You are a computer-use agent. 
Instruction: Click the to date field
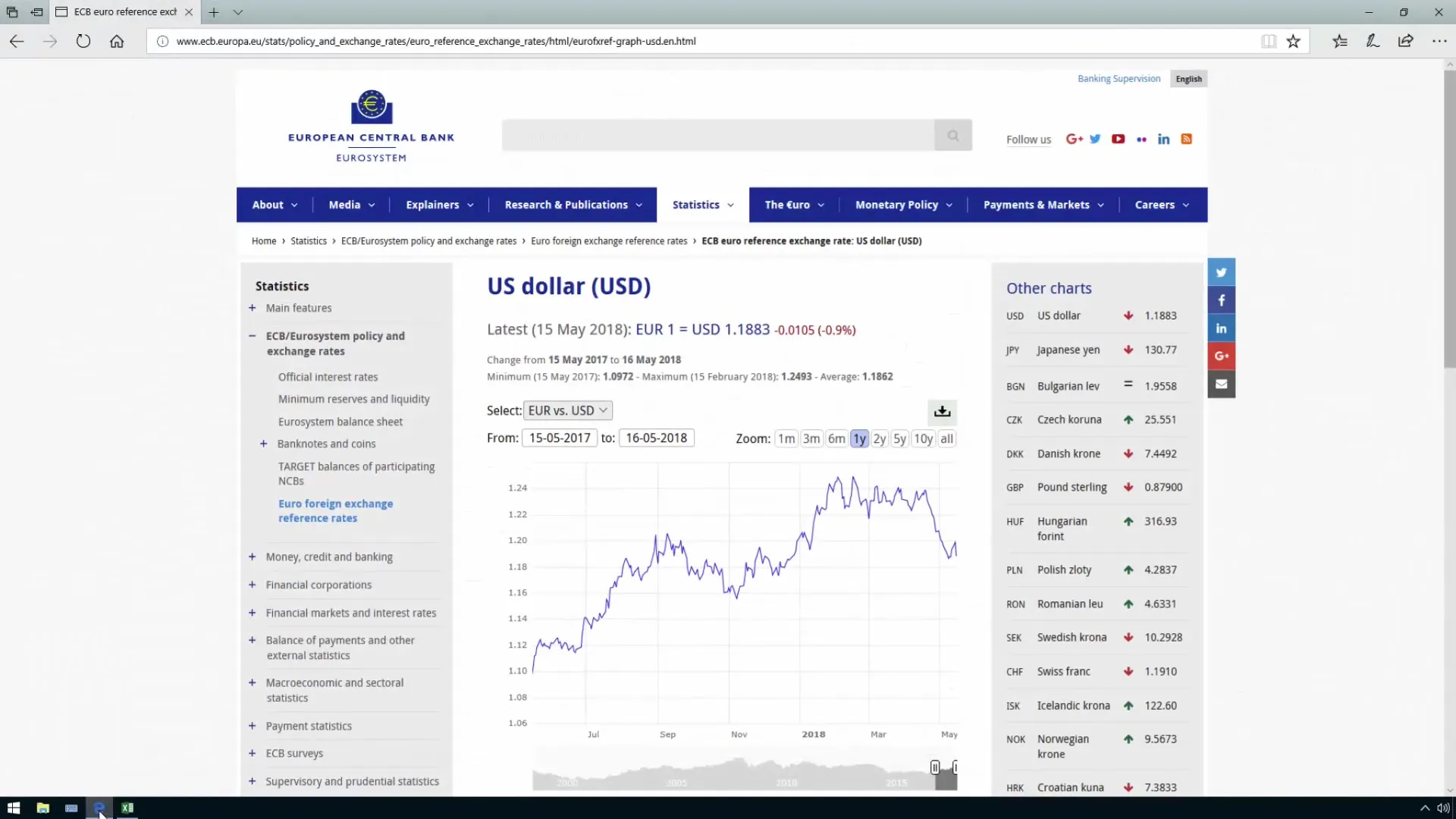(x=656, y=438)
